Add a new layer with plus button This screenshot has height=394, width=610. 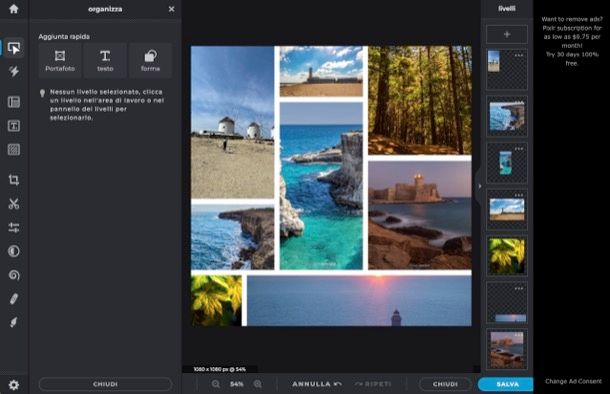pos(507,35)
